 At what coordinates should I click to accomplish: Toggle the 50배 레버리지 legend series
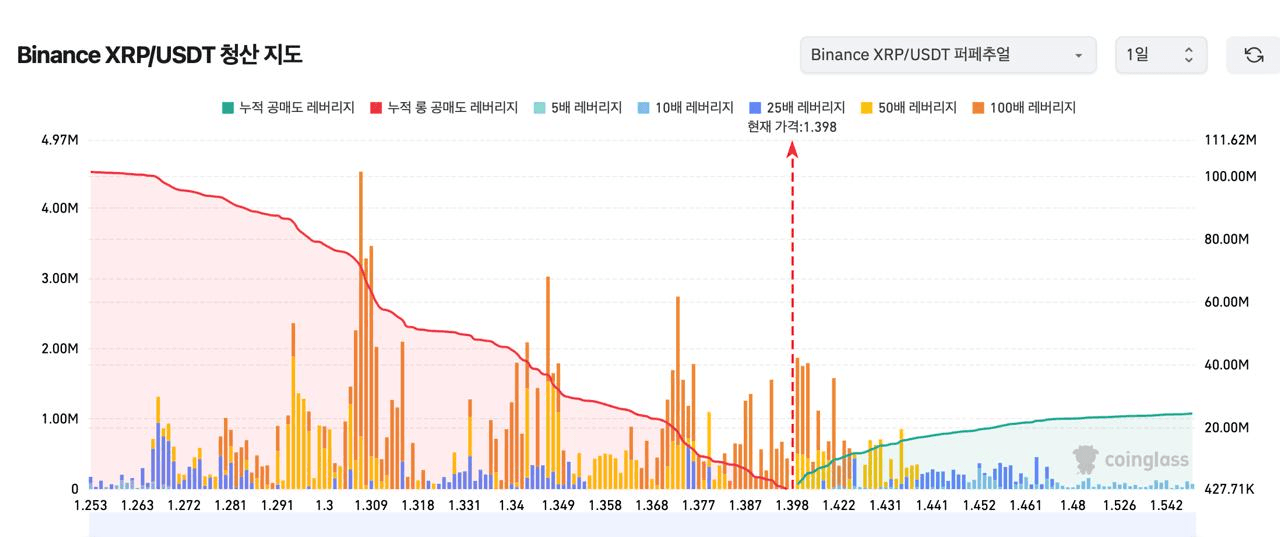tap(908, 108)
